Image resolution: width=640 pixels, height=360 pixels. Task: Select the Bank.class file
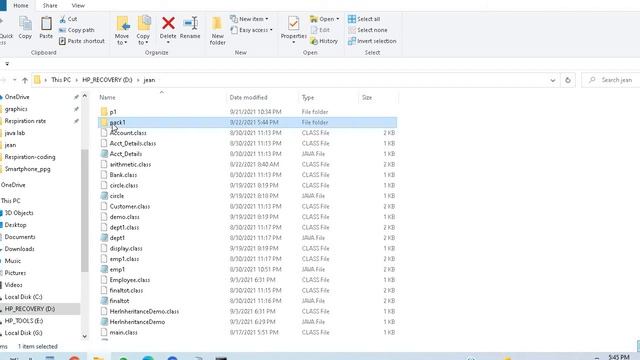pyautogui.click(x=247, y=175)
